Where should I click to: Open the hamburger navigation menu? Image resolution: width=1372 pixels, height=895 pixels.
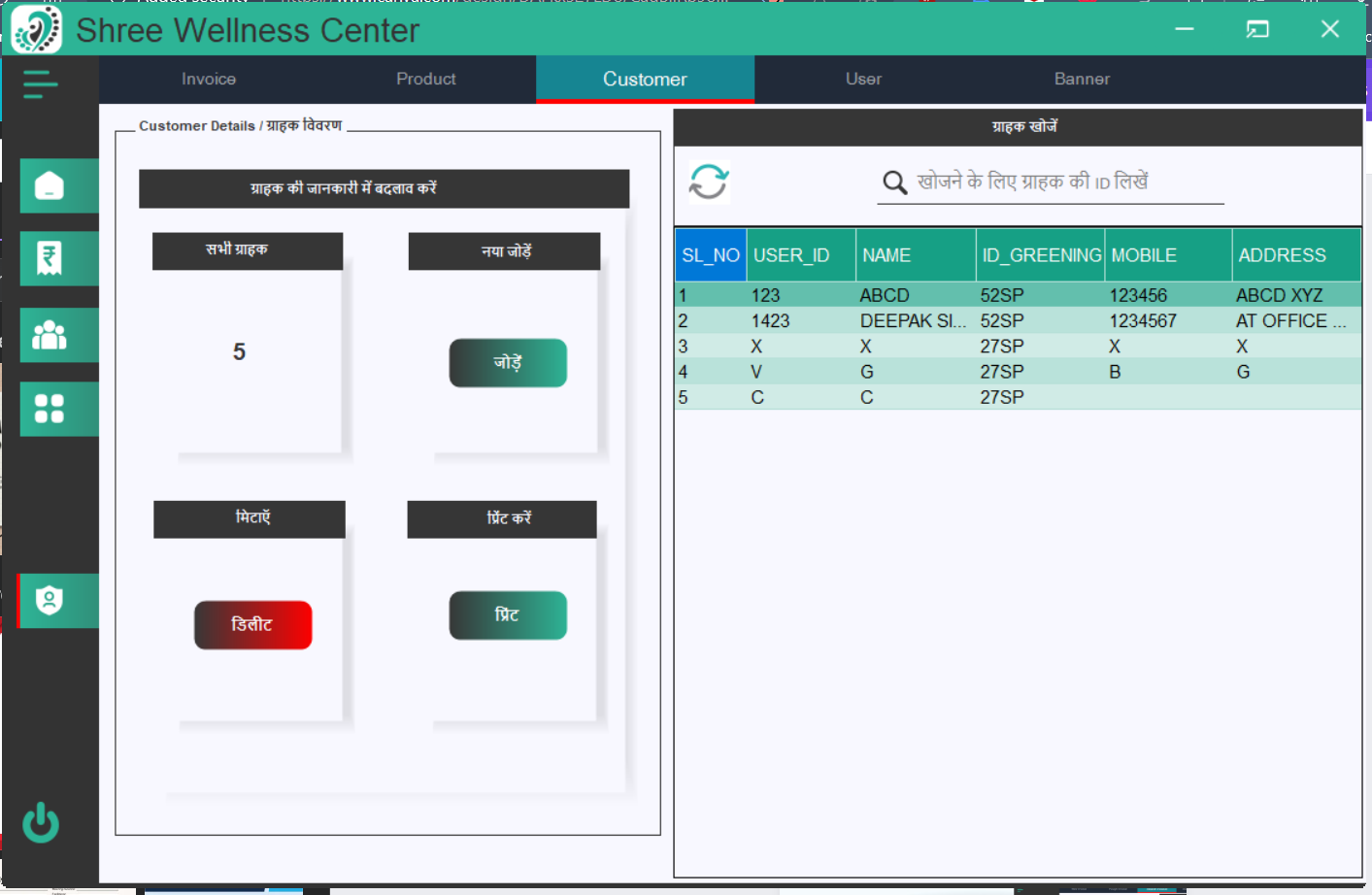(x=40, y=83)
